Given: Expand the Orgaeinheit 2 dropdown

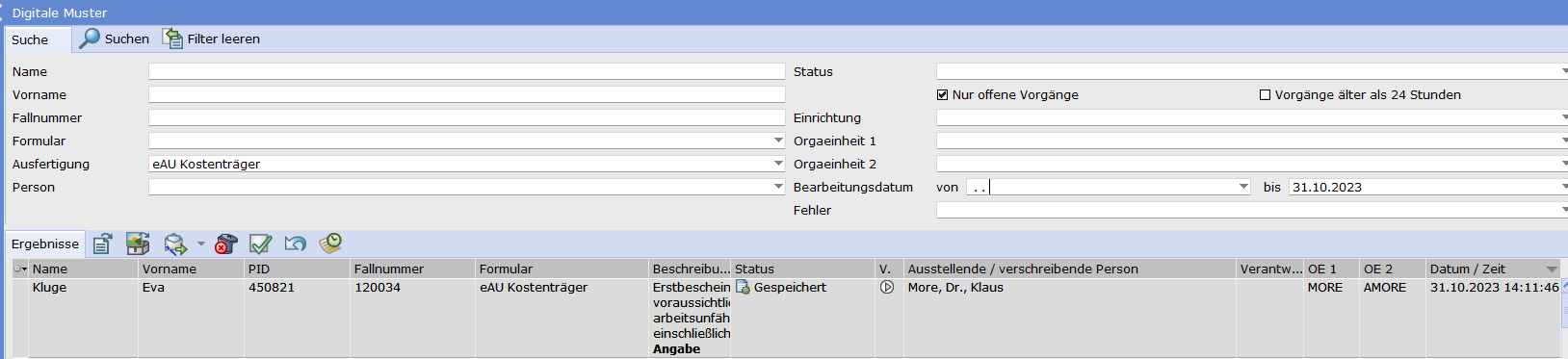Looking at the screenshot, I should [1563, 164].
